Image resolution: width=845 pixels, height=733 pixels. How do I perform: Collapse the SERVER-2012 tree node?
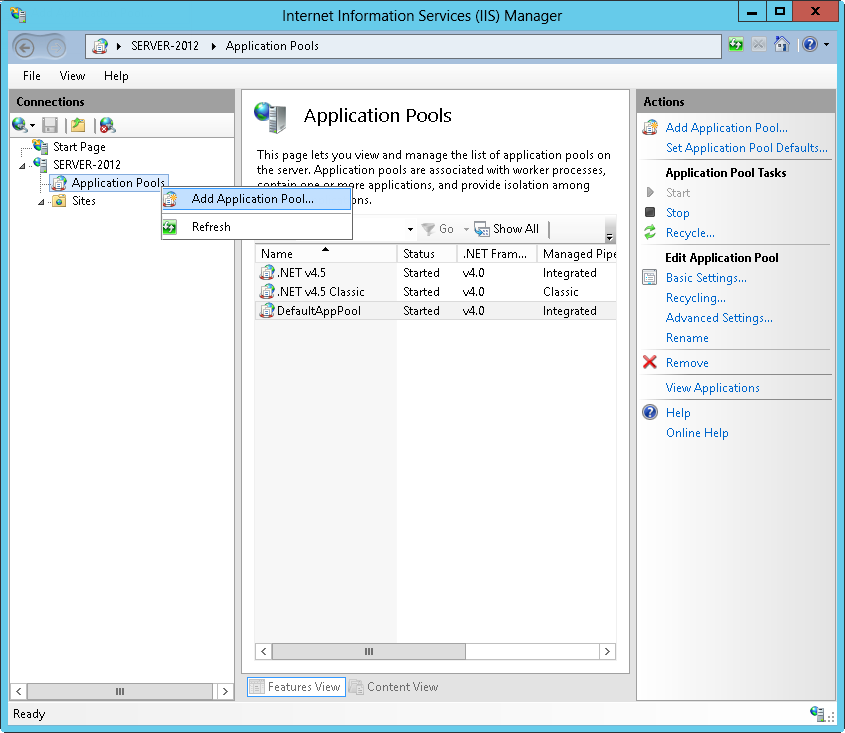22,165
